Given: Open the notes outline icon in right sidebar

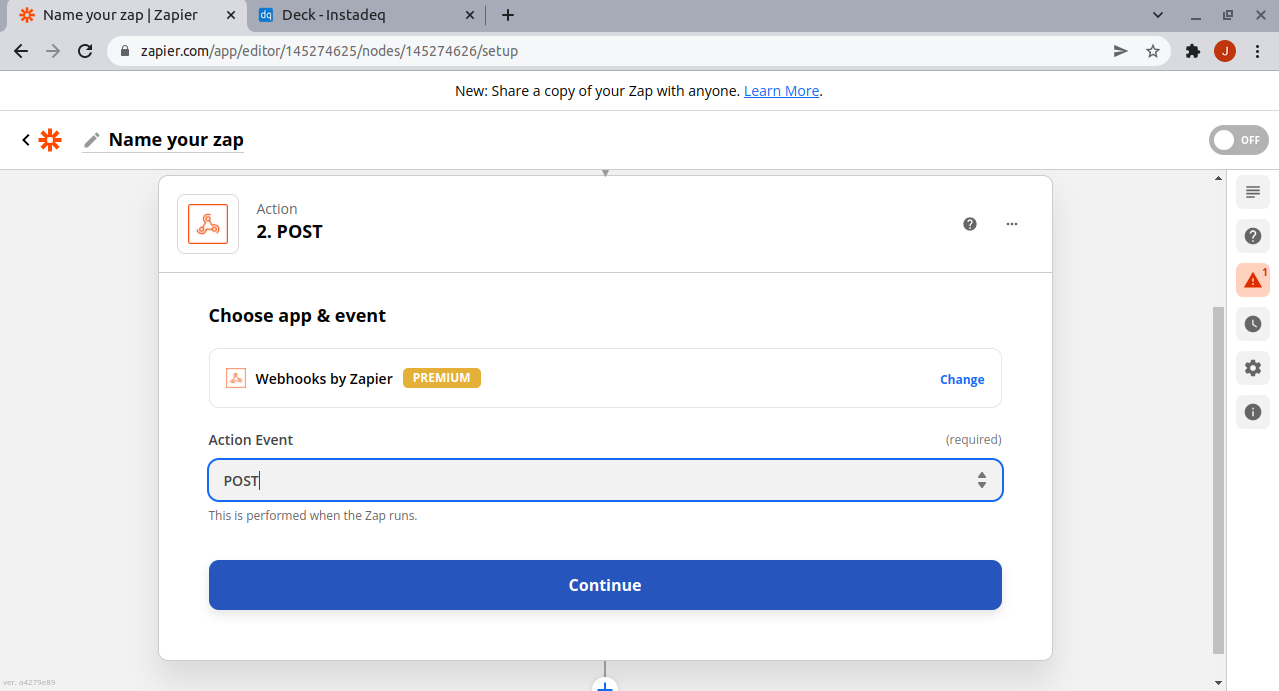Looking at the screenshot, I should click(x=1253, y=192).
